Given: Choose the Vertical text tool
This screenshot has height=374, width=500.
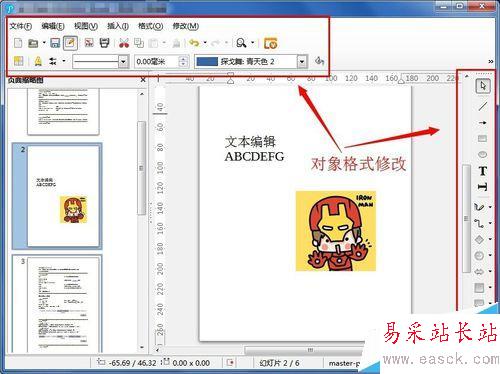Looking at the screenshot, I should tap(483, 187).
